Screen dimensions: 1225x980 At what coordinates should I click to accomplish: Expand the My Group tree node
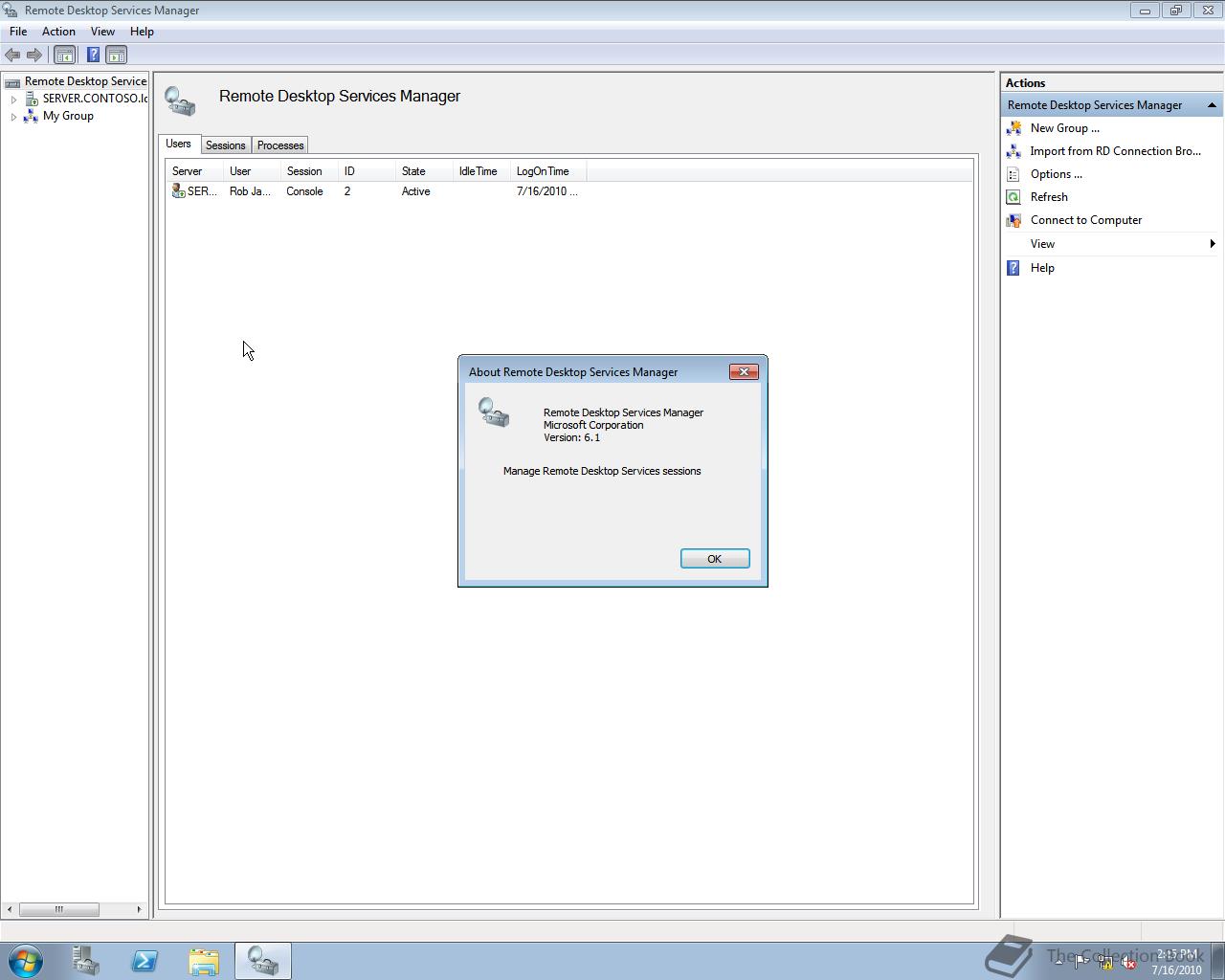tap(13, 116)
